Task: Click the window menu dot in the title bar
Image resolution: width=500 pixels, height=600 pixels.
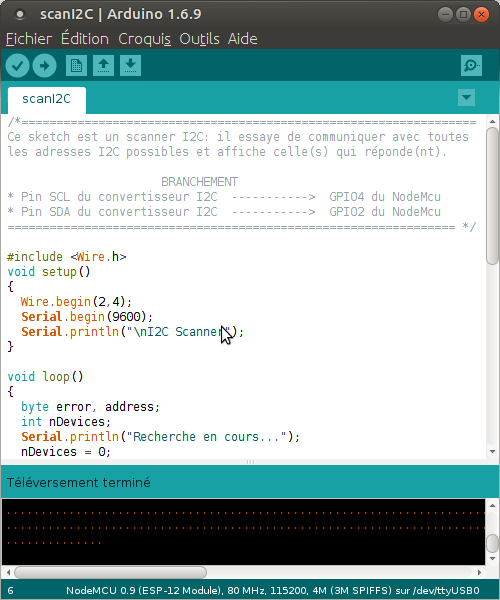Action: [20, 15]
